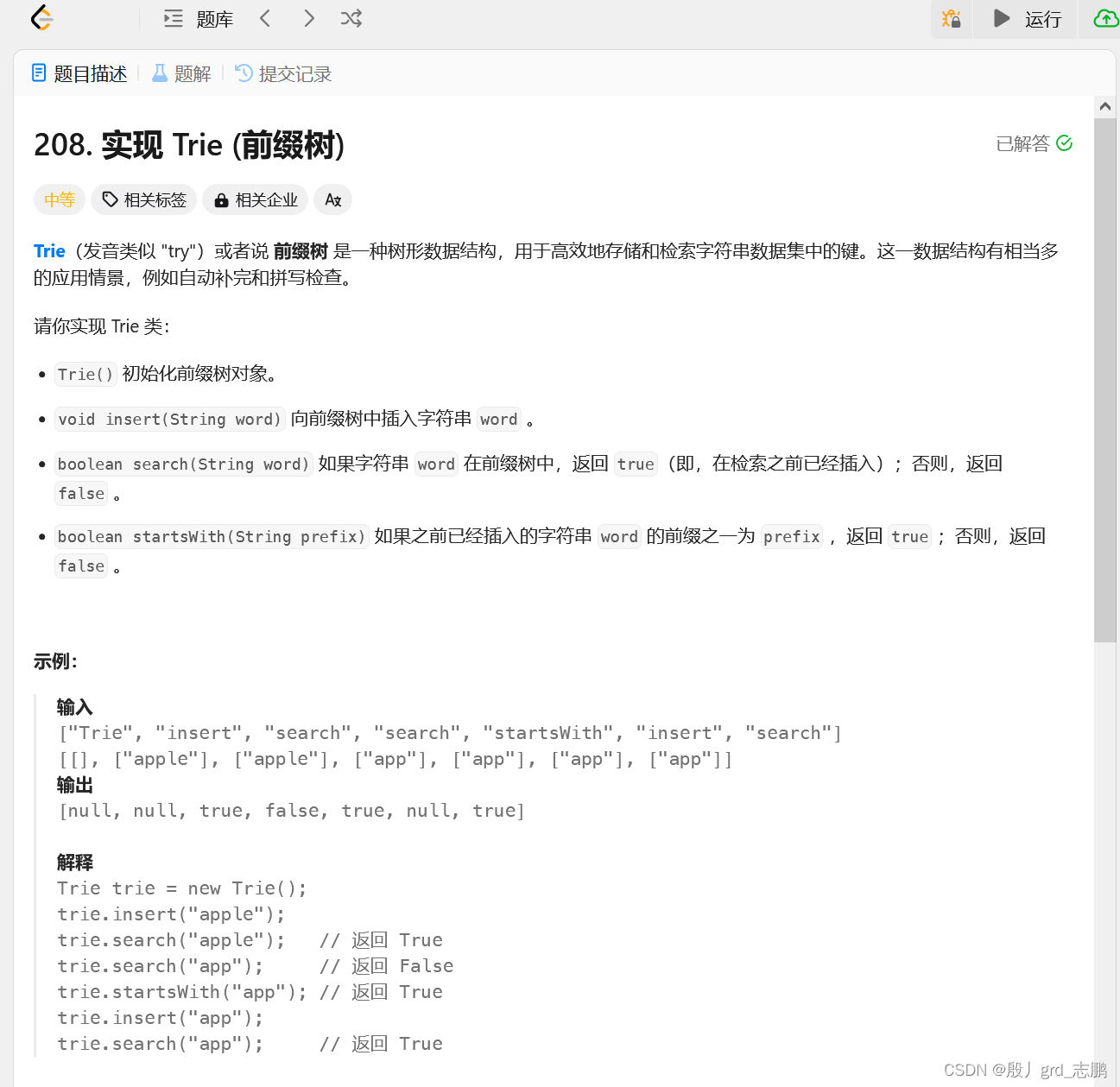1120x1087 pixels.
Task: Click the 输出 label in example
Action: coord(74,785)
